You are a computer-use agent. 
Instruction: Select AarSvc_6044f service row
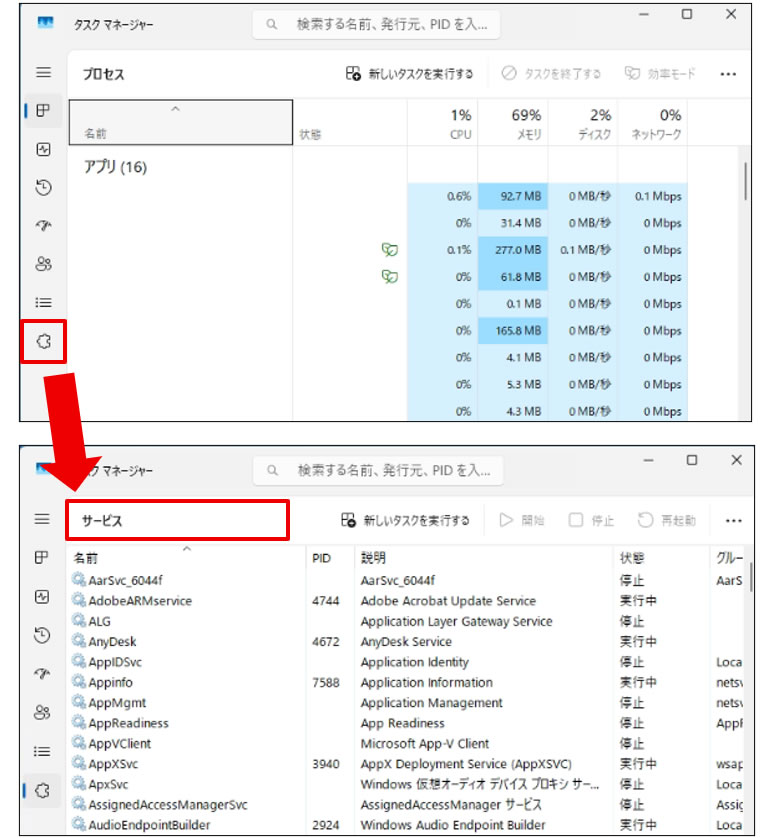pyautogui.click(x=406, y=580)
